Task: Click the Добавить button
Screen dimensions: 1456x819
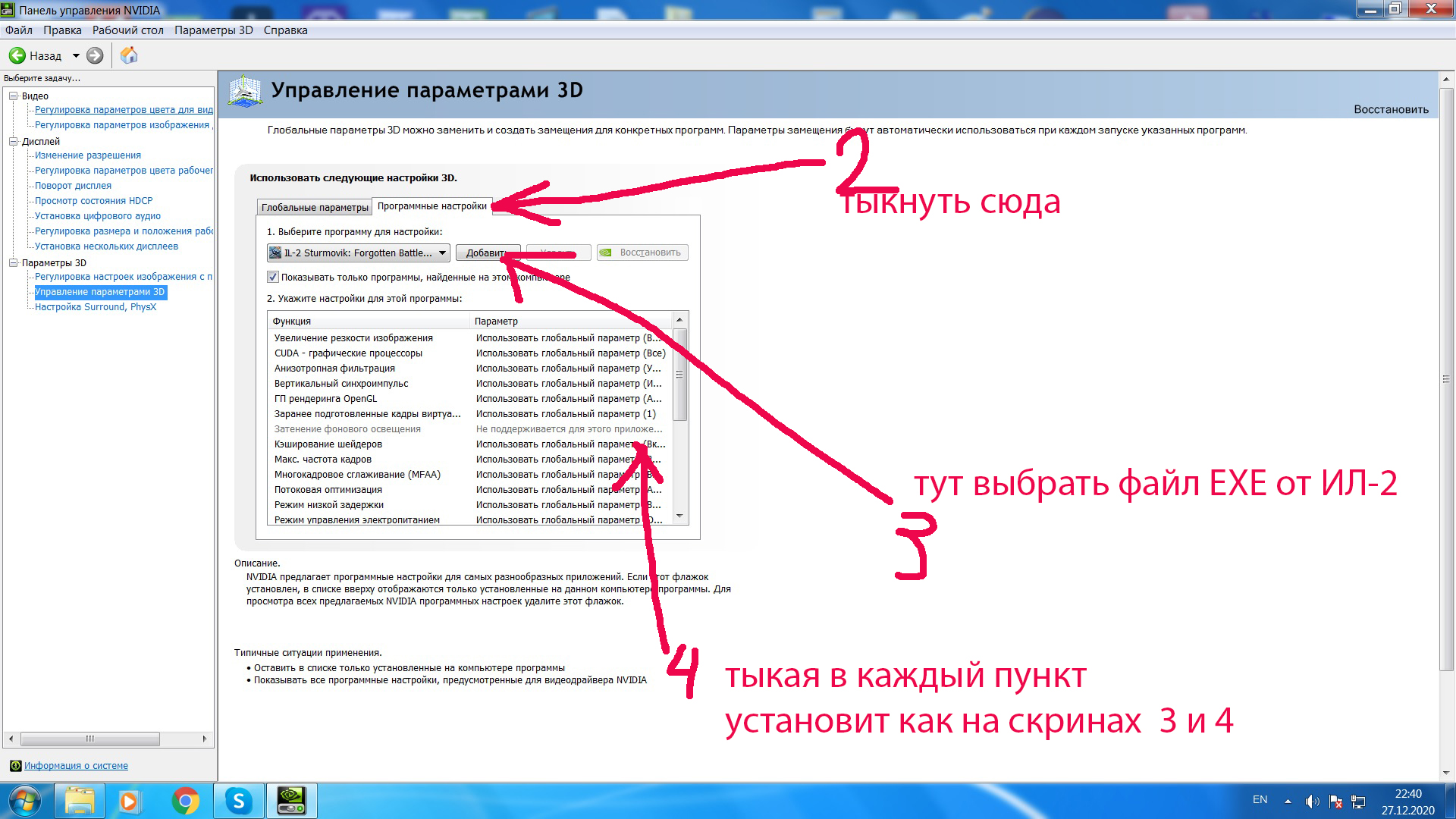Action: (487, 253)
